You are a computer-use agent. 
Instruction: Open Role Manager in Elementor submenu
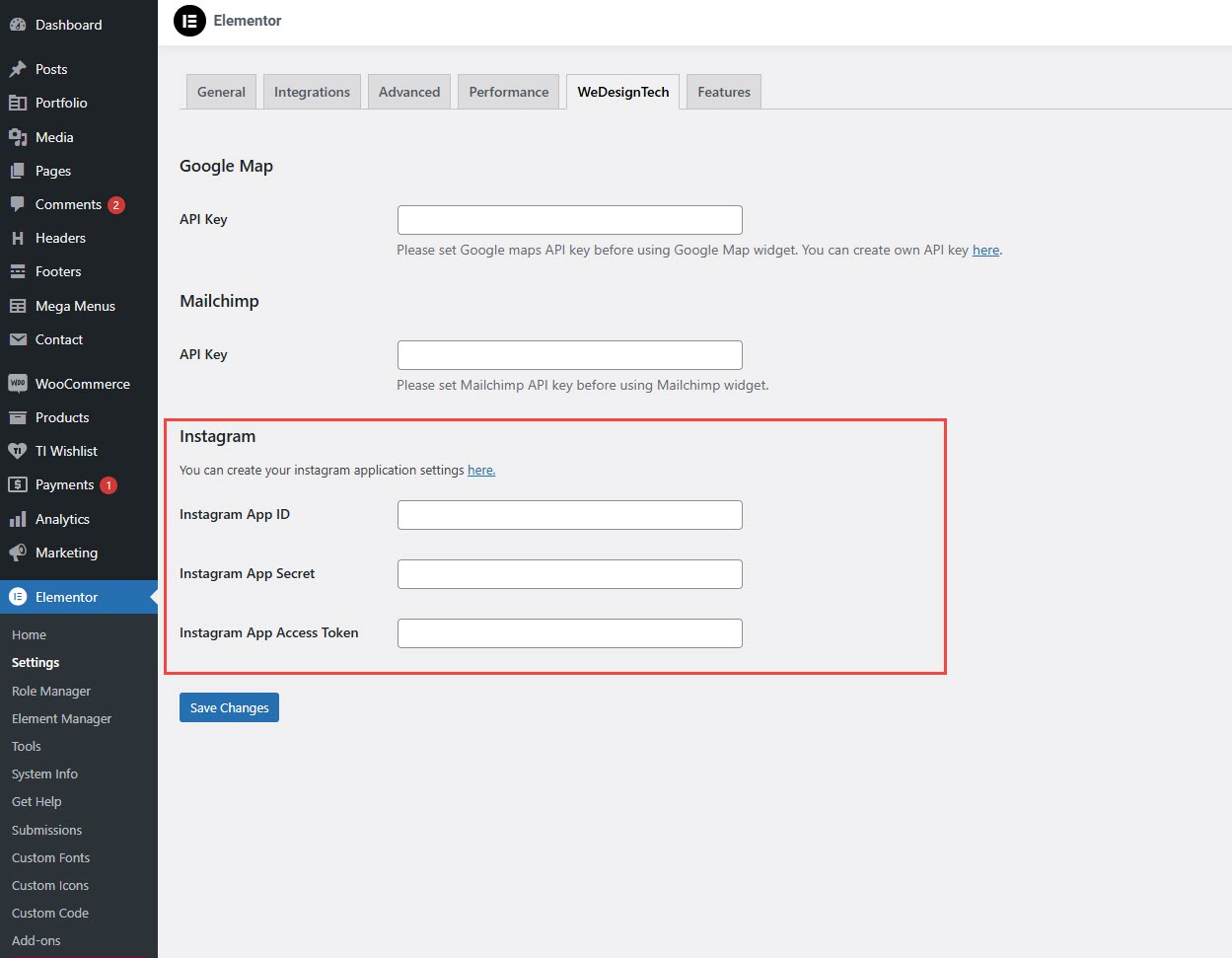pyautogui.click(x=51, y=691)
